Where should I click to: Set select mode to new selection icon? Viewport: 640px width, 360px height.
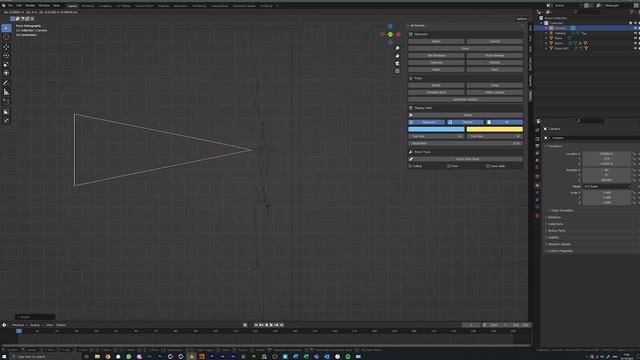(x=13, y=19)
